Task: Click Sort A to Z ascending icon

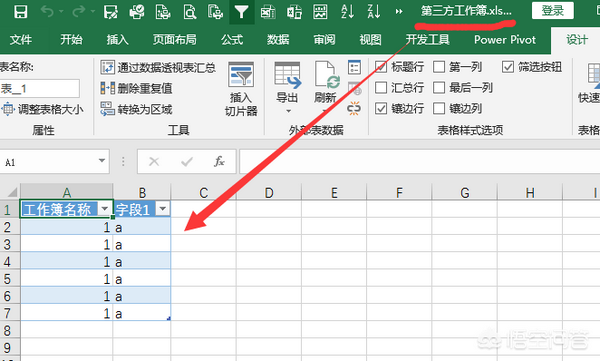Action: pos(347,11)
